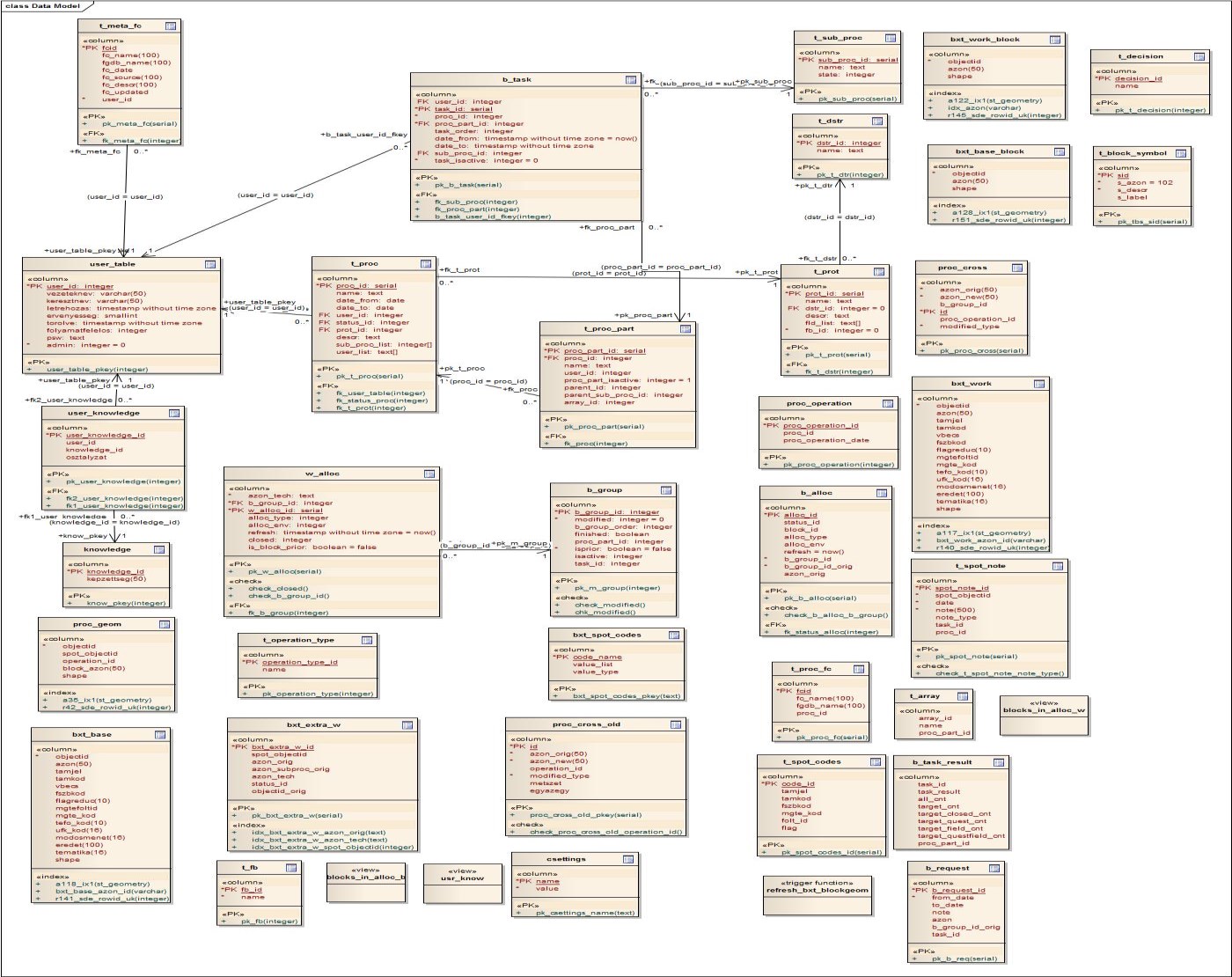Select 'pk_b_task(serial)' entry in b_task
The image size is (1232, 977).
(469, 185)
